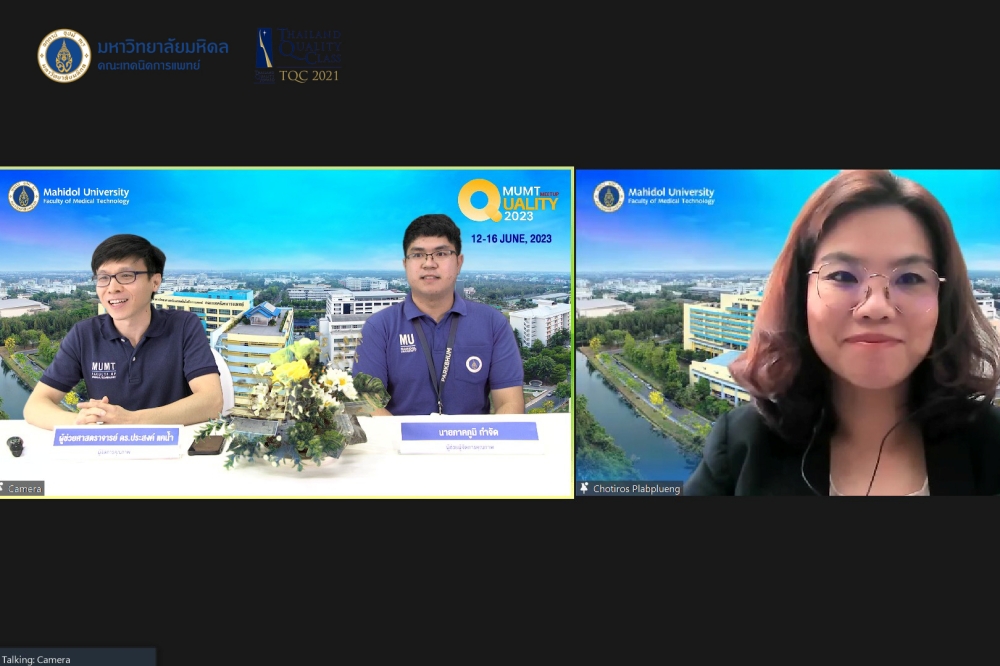Click the smartphone lying on the desk
The height and width of the screenshot is (666, 1000).
coord(206,444)
